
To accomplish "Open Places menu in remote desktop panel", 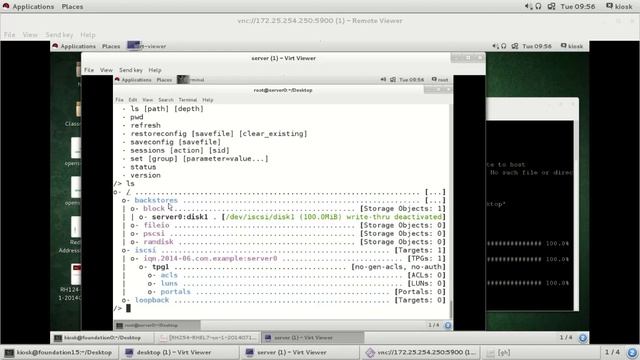I will (111, 46).
